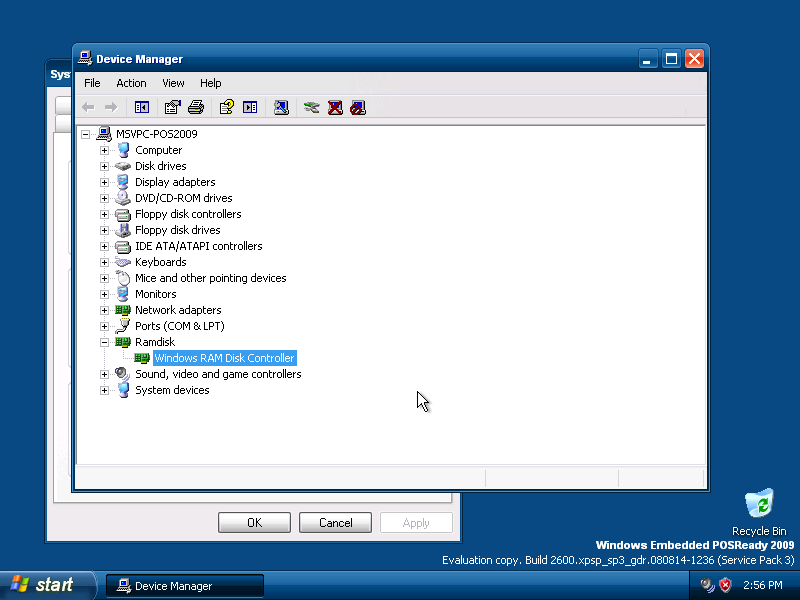Select the System devices label
Screen dimensions: 800x600
172,390
